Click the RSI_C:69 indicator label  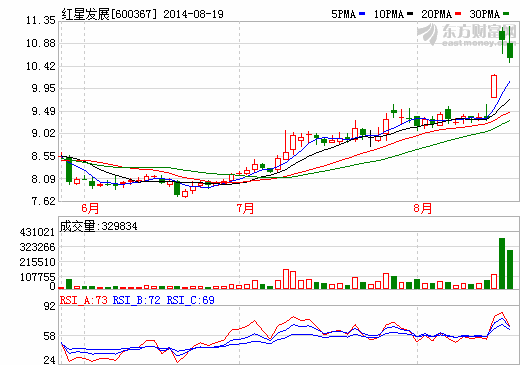pos(191,300)
